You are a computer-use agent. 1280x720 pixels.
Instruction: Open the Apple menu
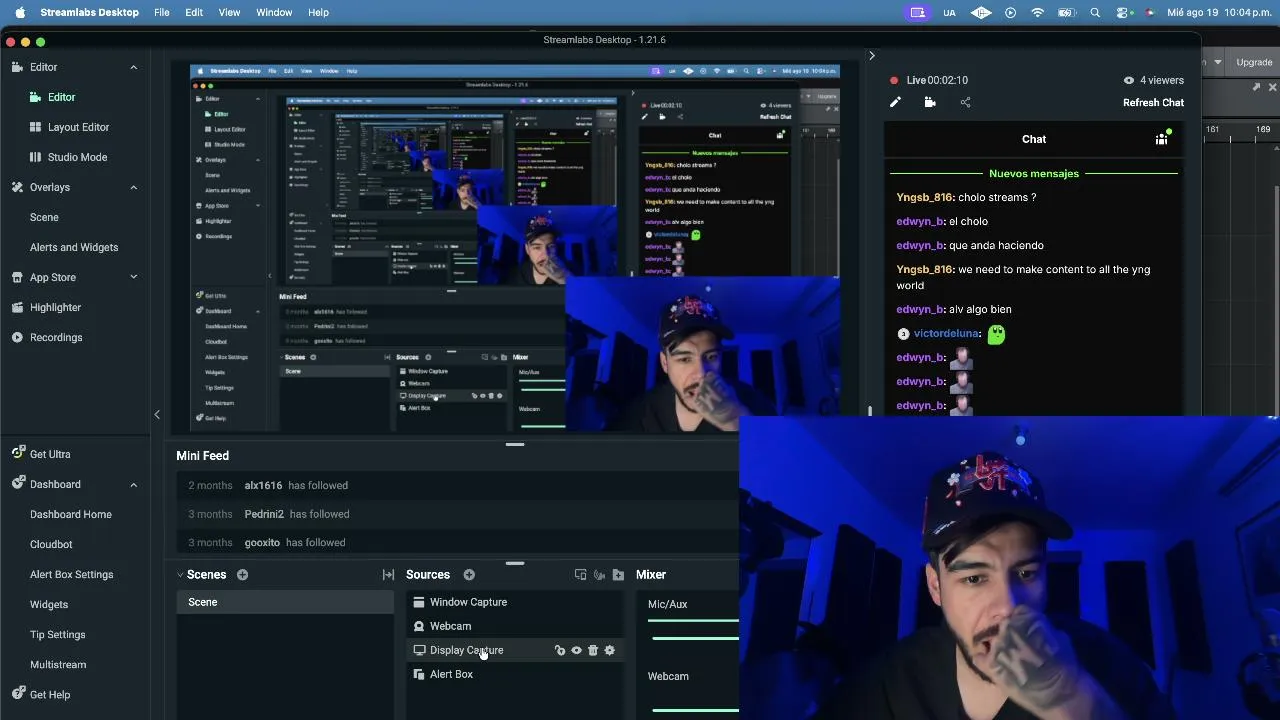click(x=19, y=12)
